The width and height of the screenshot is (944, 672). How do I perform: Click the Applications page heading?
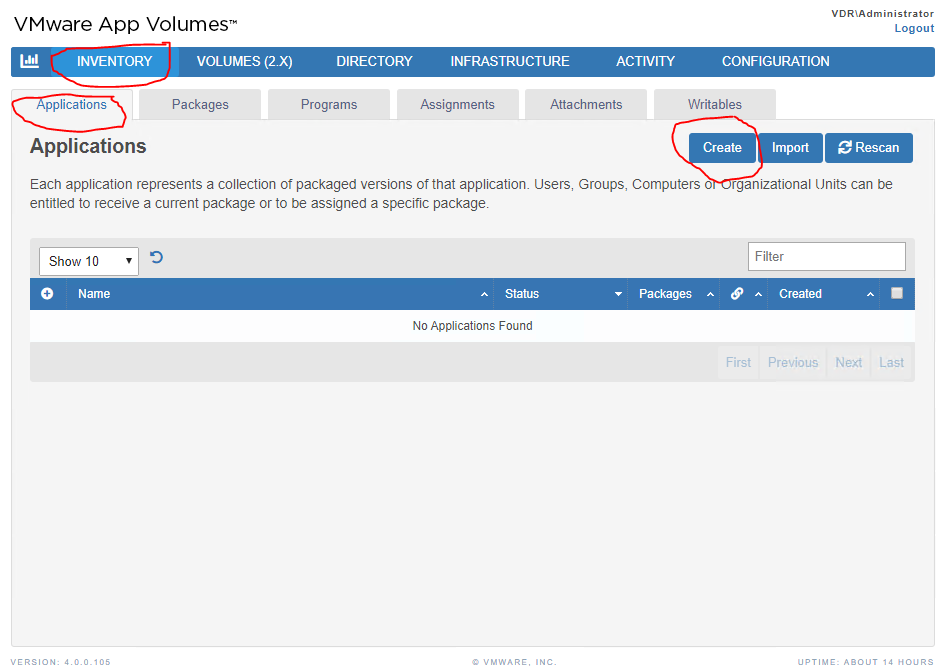click(88, 146)
